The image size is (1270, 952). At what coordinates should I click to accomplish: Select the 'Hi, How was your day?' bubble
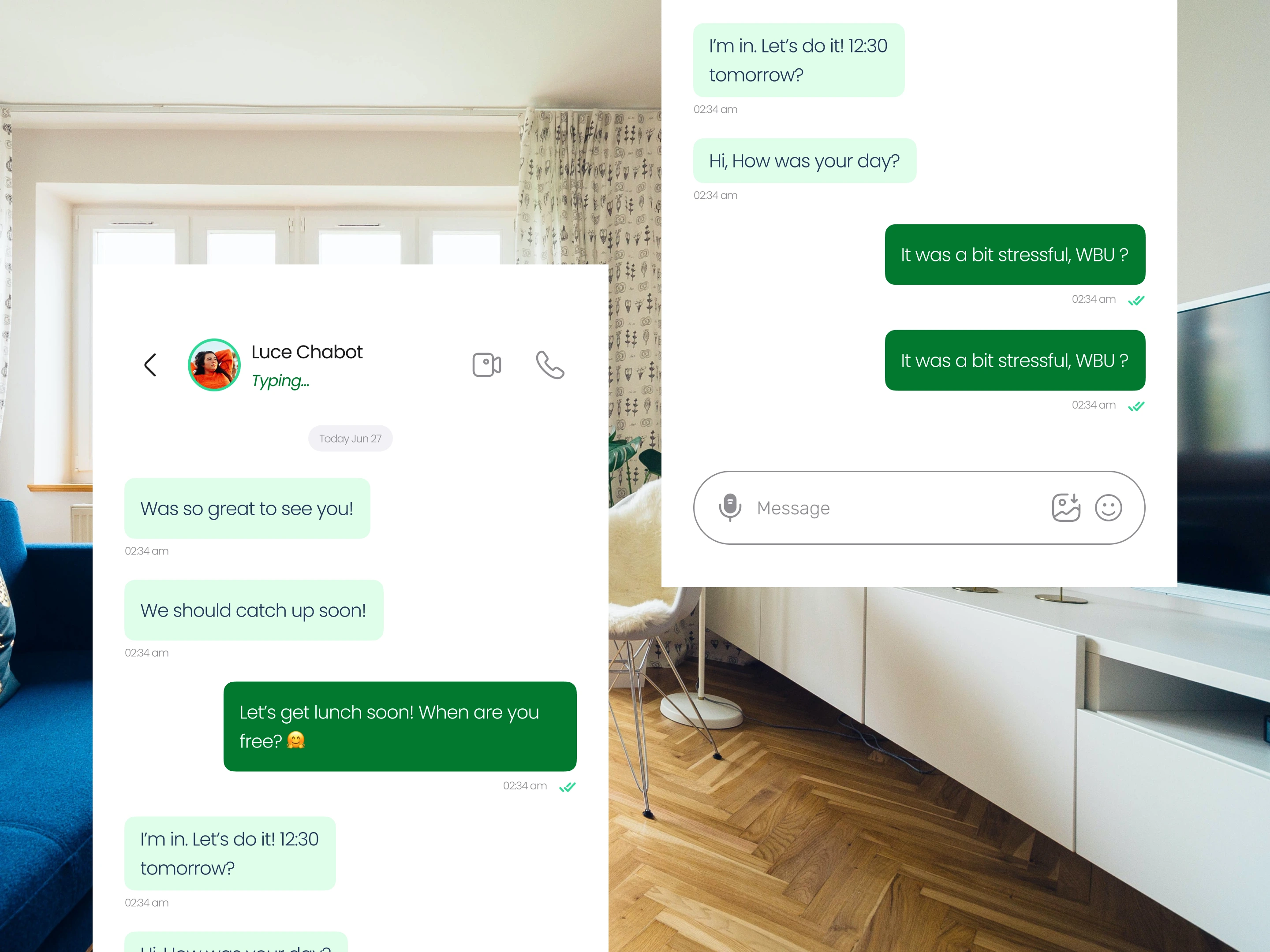(805, 161)
